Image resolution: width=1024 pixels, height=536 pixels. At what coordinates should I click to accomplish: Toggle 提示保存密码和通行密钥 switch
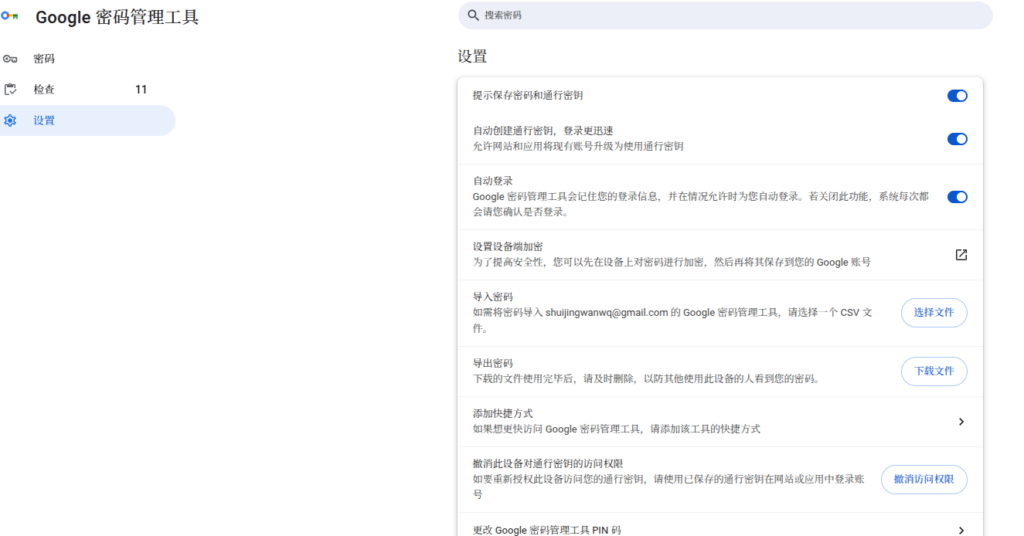coord(957,96)
